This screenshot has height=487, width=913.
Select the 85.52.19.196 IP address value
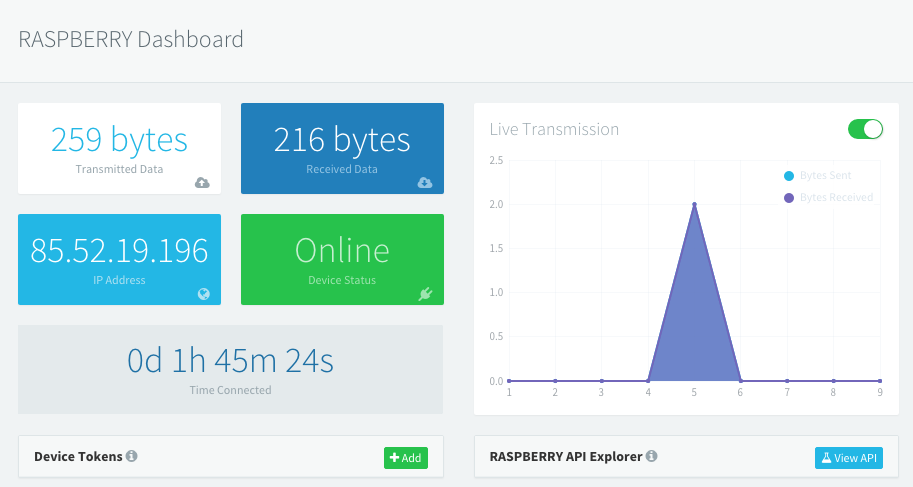click(119, 250)
